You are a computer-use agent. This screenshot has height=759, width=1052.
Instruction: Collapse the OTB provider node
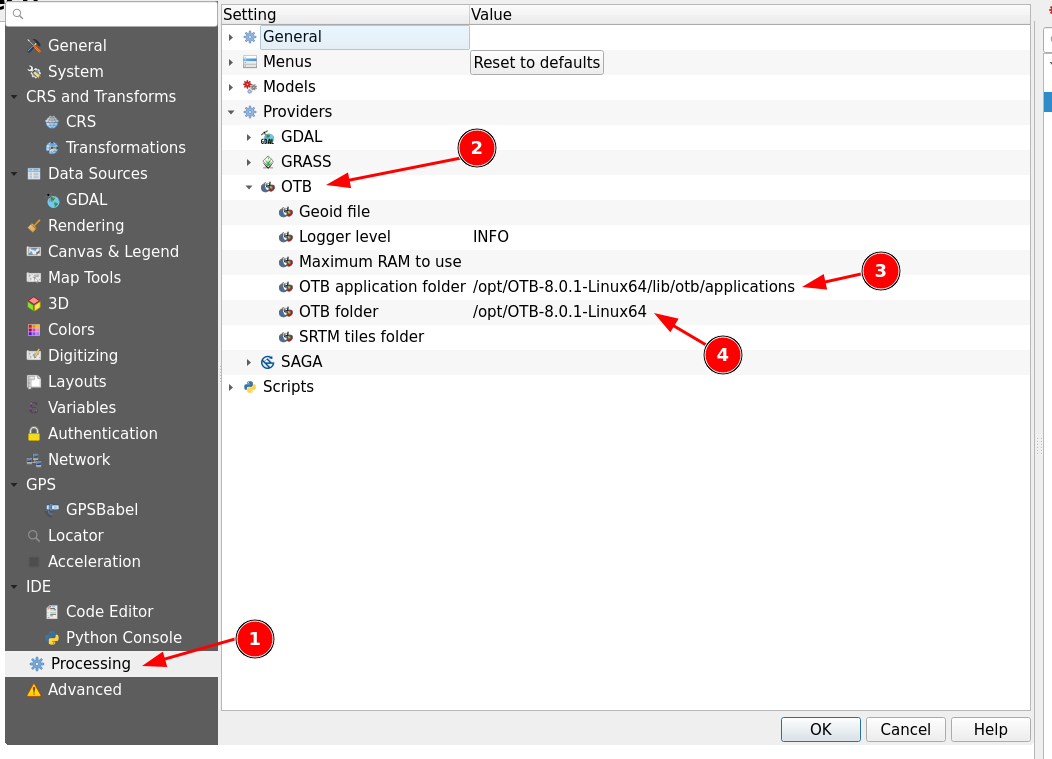(x=249, y=187)
